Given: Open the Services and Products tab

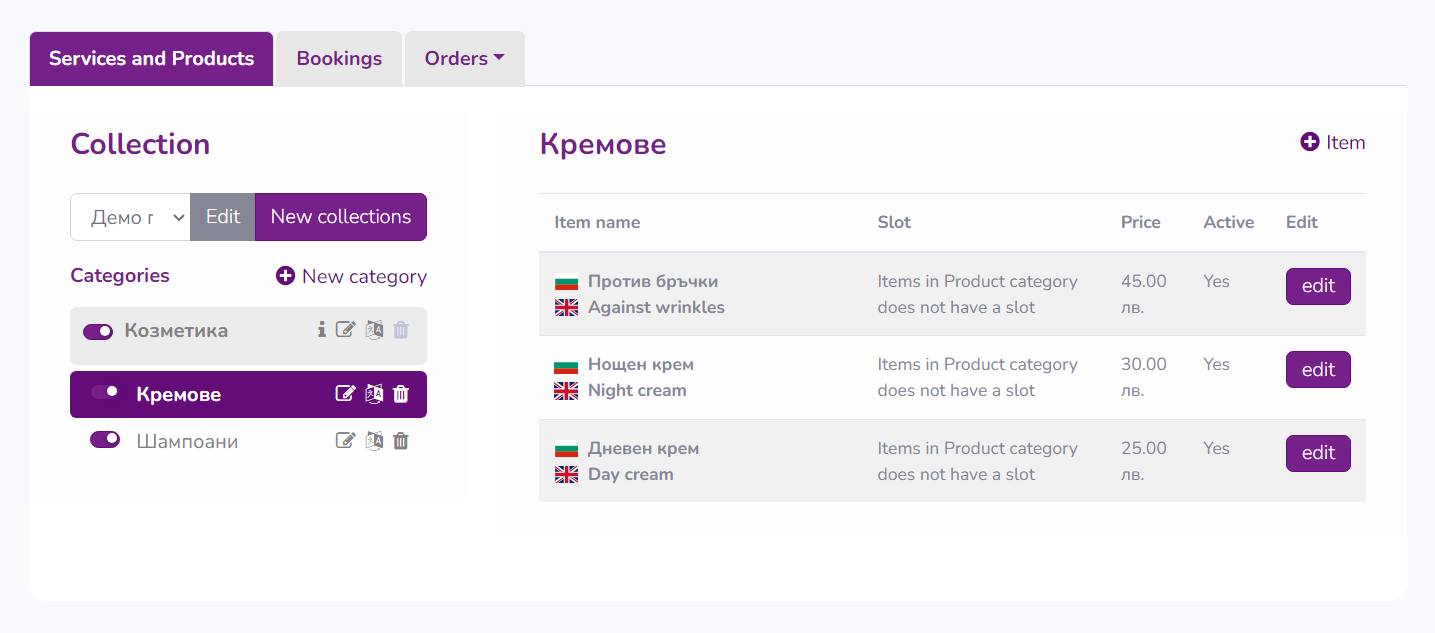Looking at the screenshot, I should point(150,58).
